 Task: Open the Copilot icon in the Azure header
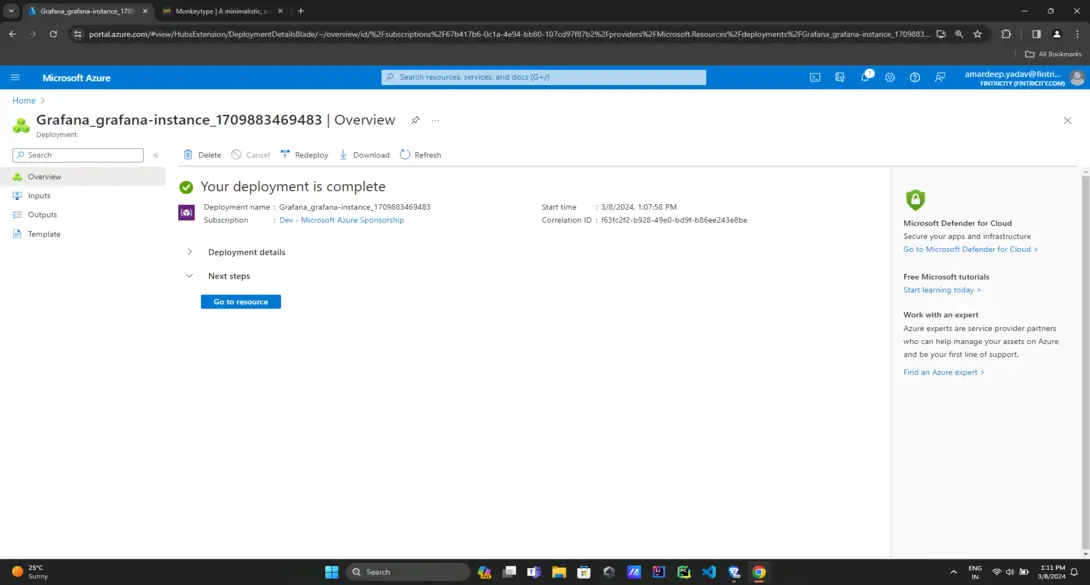coord(840,77)
